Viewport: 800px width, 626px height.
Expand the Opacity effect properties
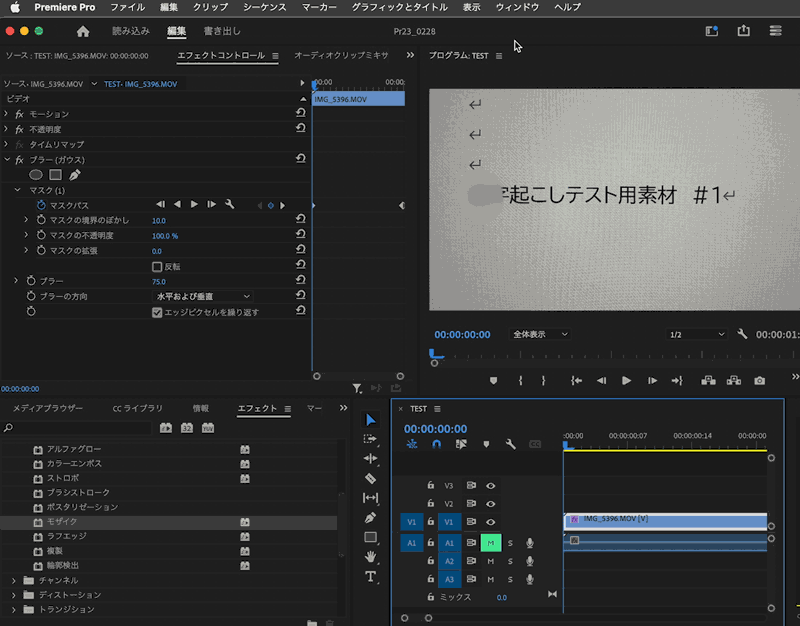pos(7,129)
